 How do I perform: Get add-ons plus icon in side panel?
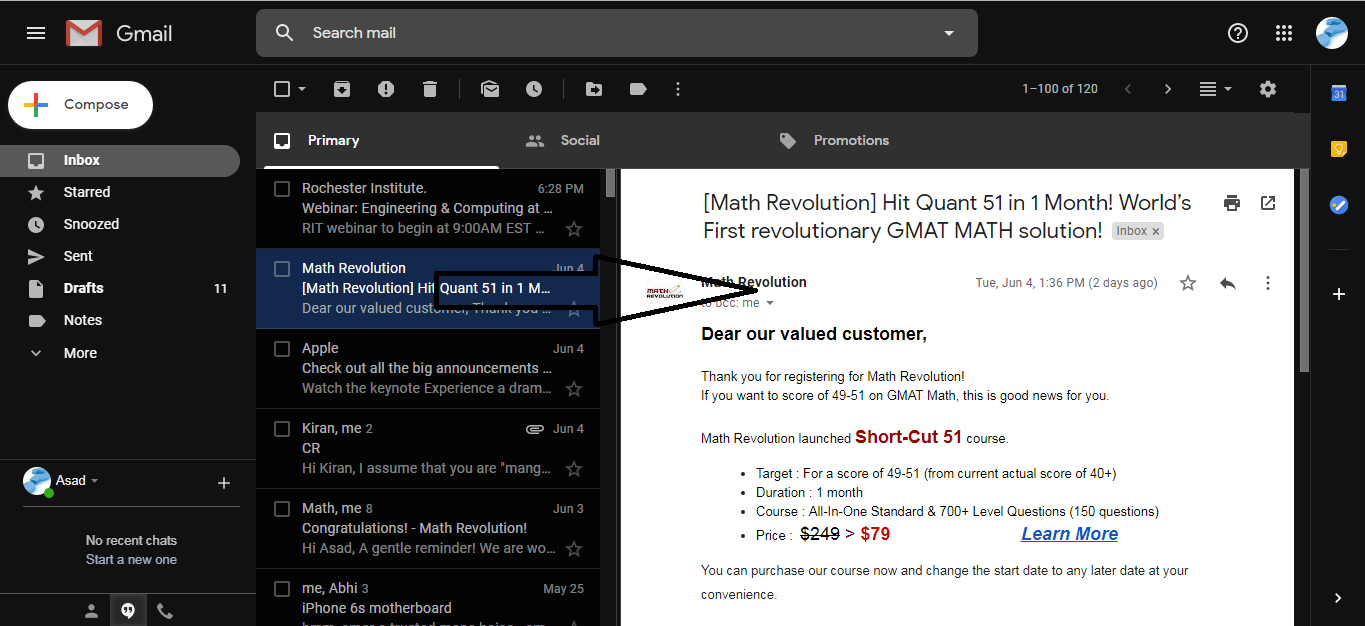coord(1338,294)
